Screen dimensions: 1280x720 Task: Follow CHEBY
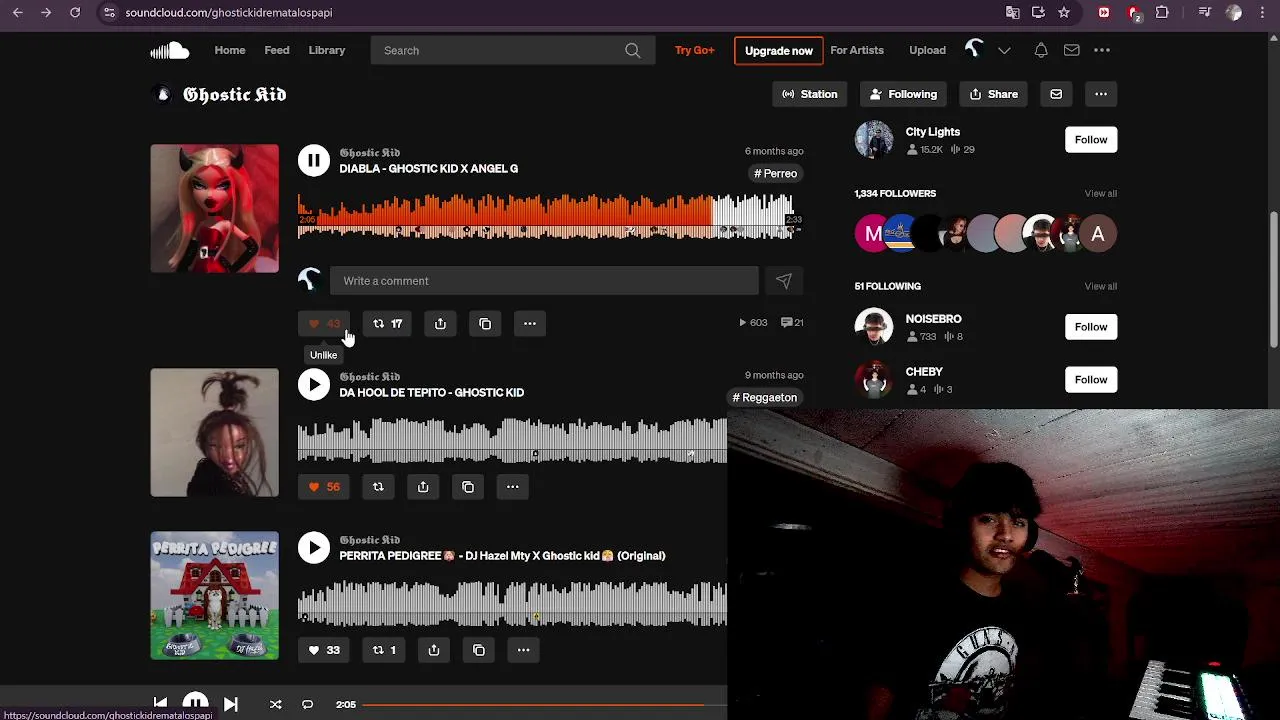pyautogui.click(x=1091, y=379)
